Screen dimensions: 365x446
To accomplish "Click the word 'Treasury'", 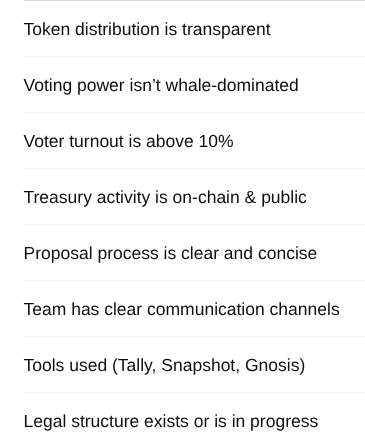I will 58,198.
